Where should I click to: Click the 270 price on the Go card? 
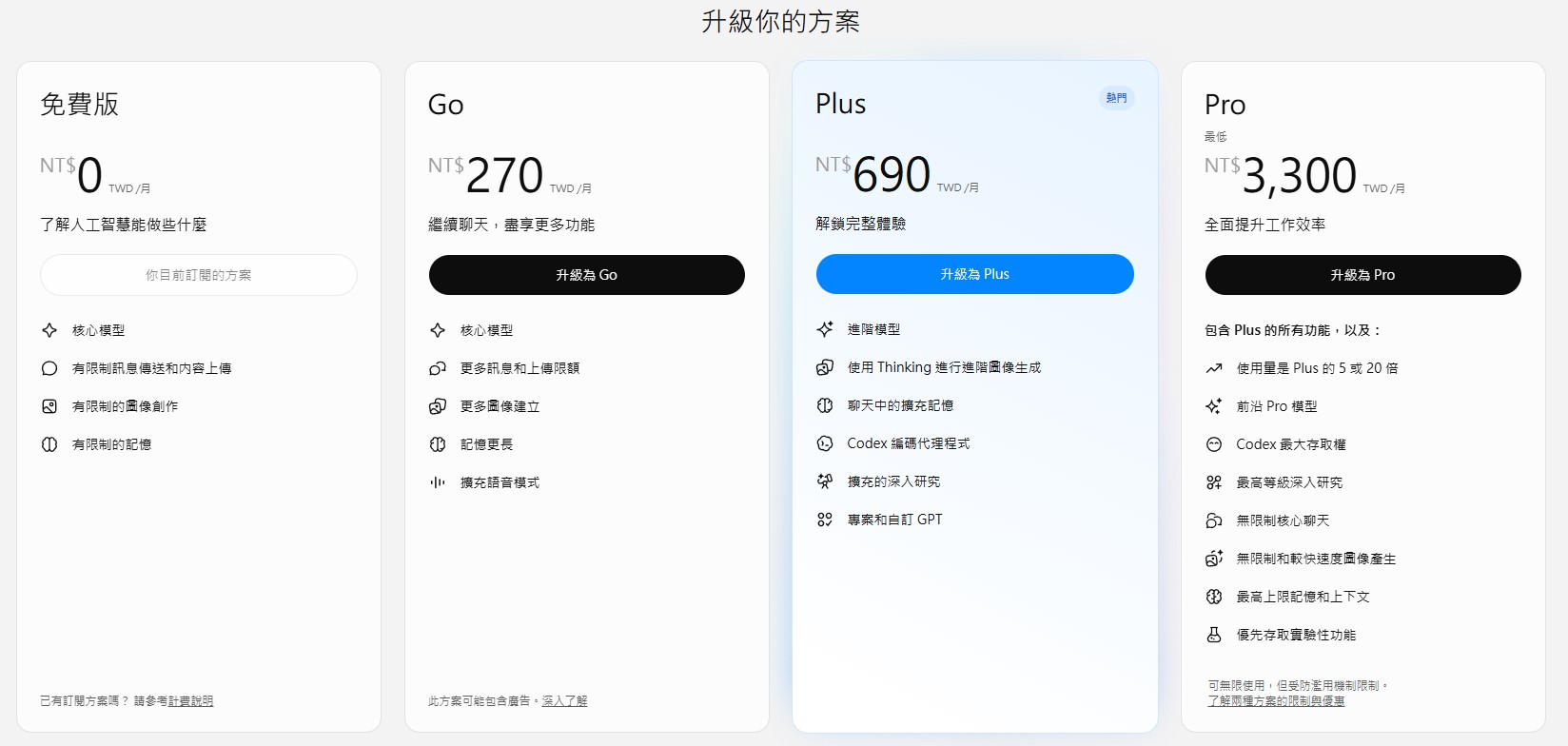504,176
